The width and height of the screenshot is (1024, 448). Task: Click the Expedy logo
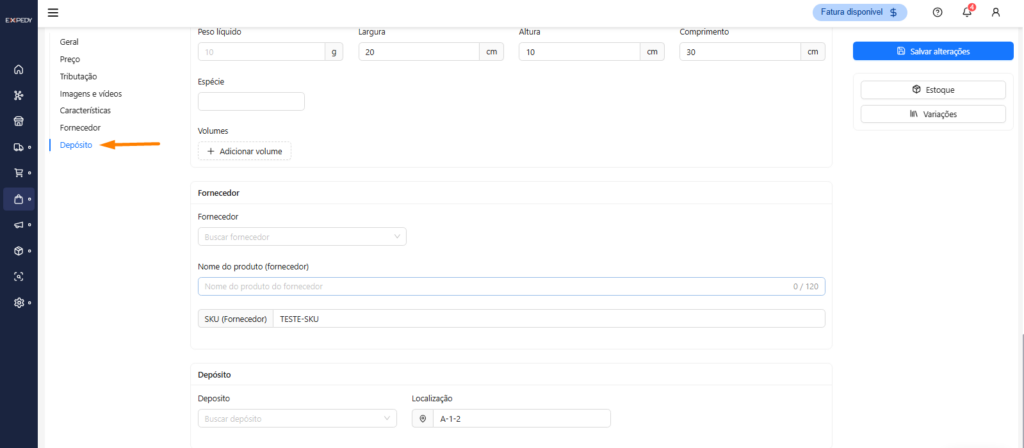(18, 20)
